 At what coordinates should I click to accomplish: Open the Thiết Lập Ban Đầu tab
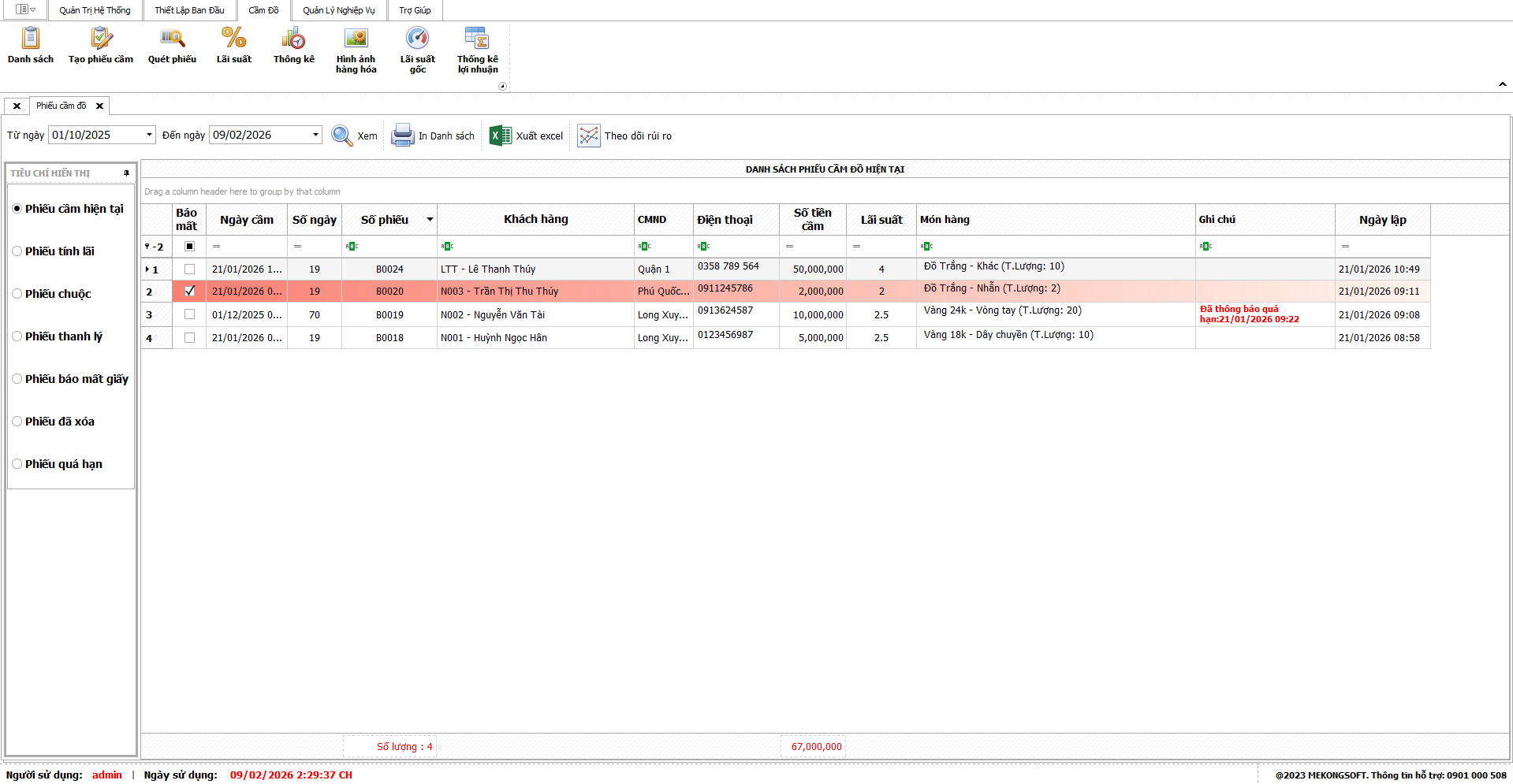coord(189,10)
